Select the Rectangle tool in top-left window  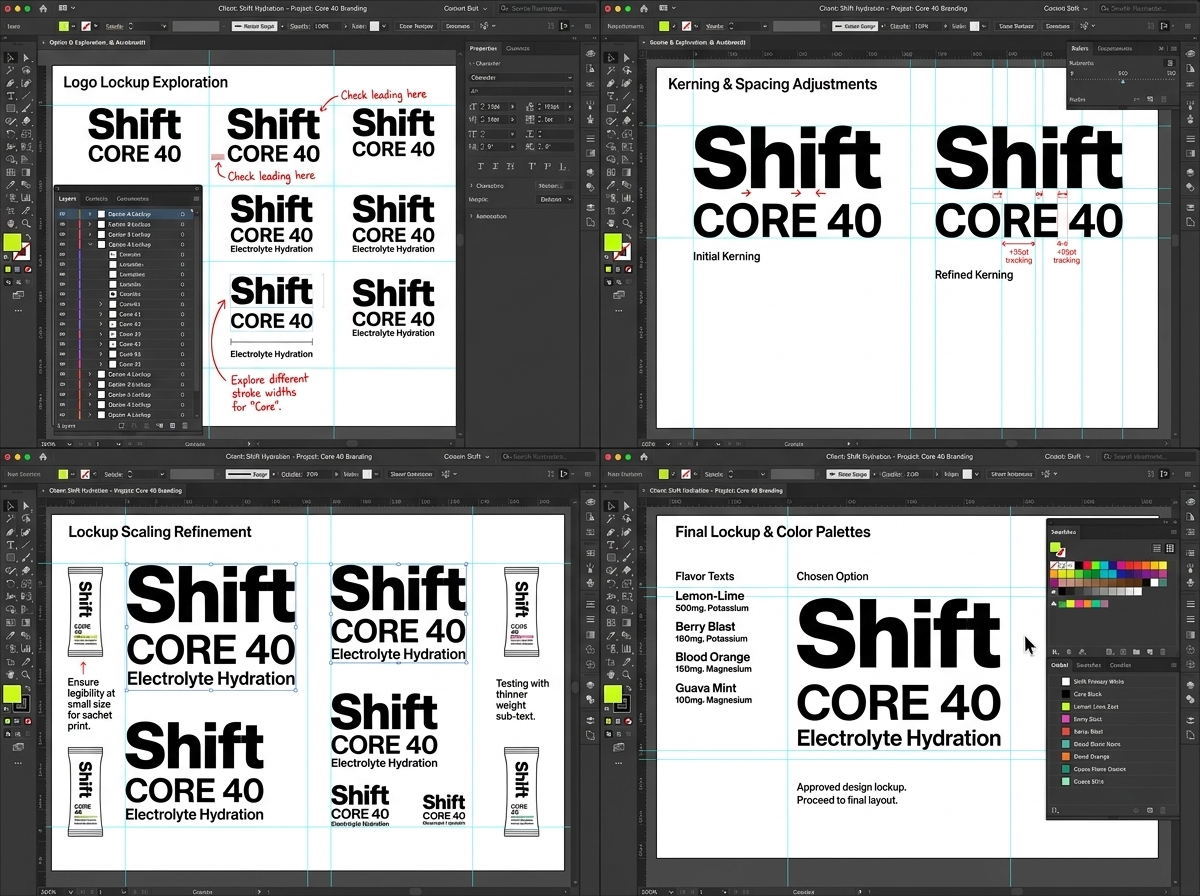click(10, 108)
